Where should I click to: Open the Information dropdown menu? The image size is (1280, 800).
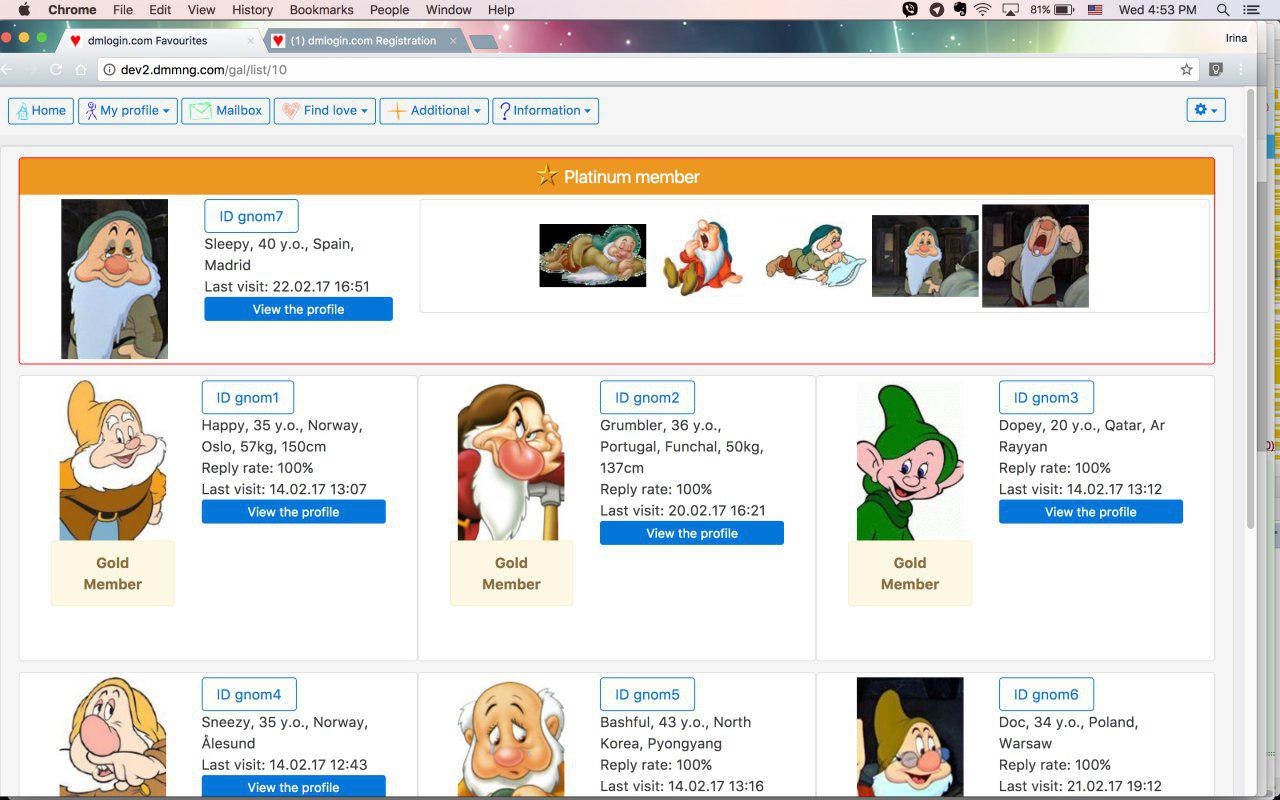click(x=545, y=111)
